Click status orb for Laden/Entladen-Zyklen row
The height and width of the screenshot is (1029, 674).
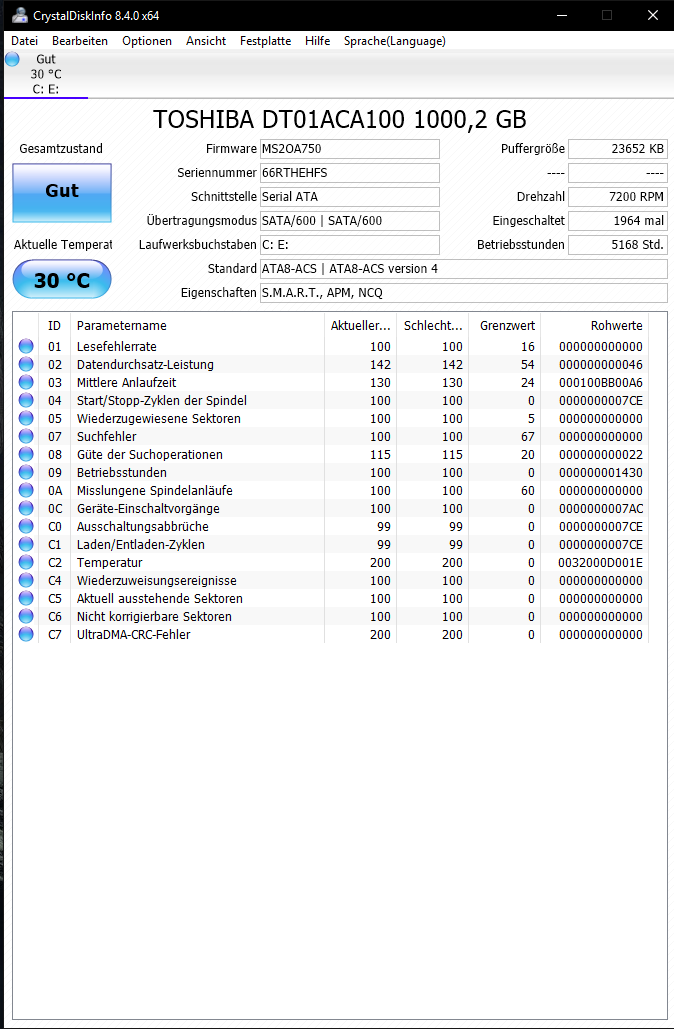point(26,545)
